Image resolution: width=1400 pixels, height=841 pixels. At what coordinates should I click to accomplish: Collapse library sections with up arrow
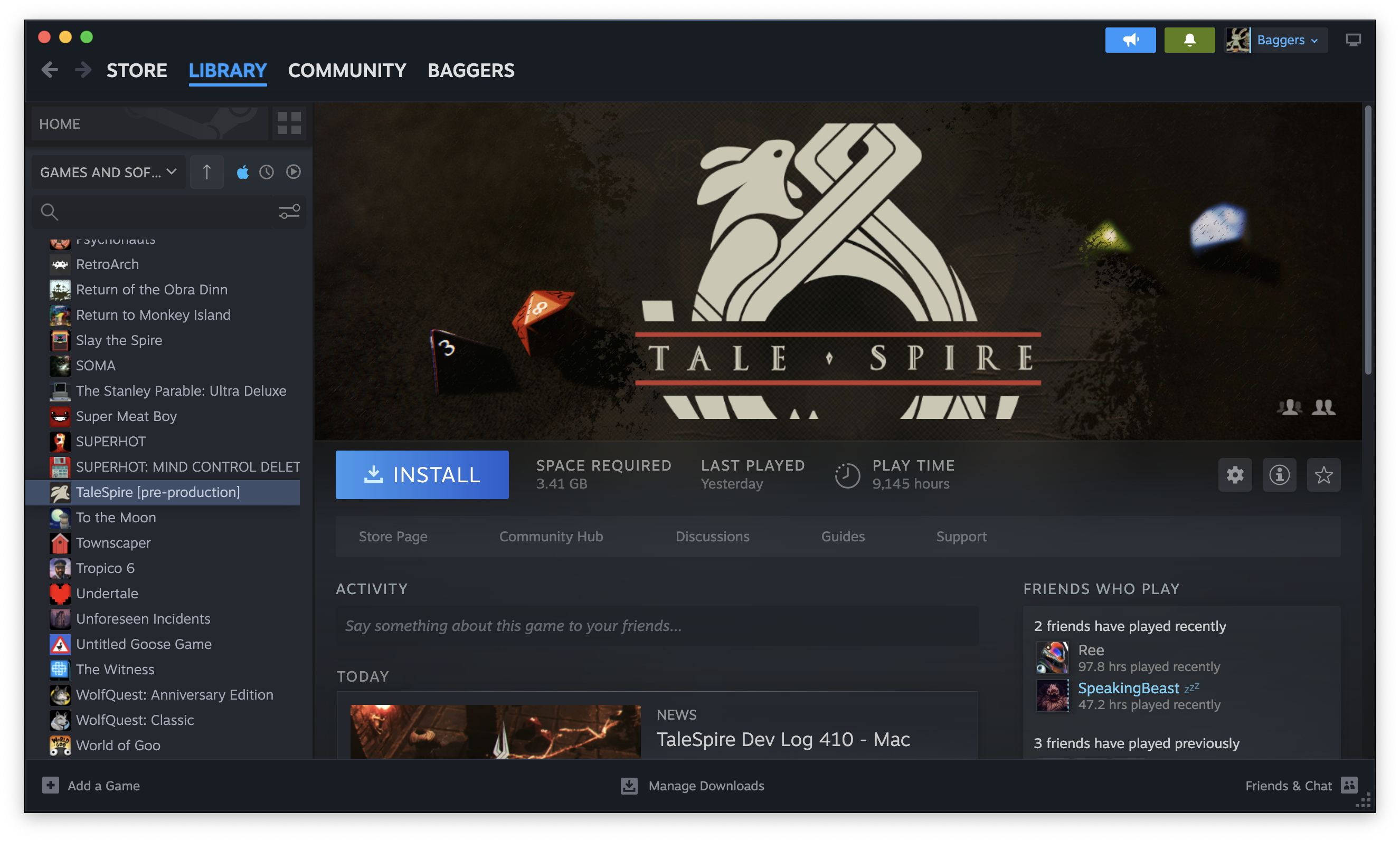click(x=206, y=171)
